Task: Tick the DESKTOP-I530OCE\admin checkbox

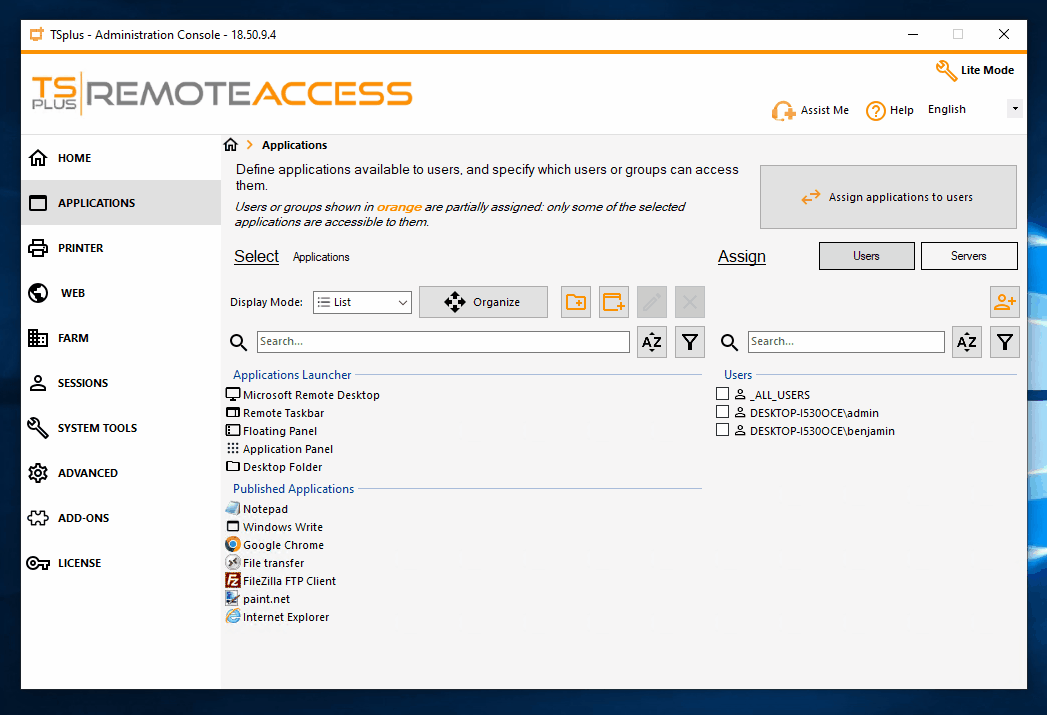Action: coord(722,413)
